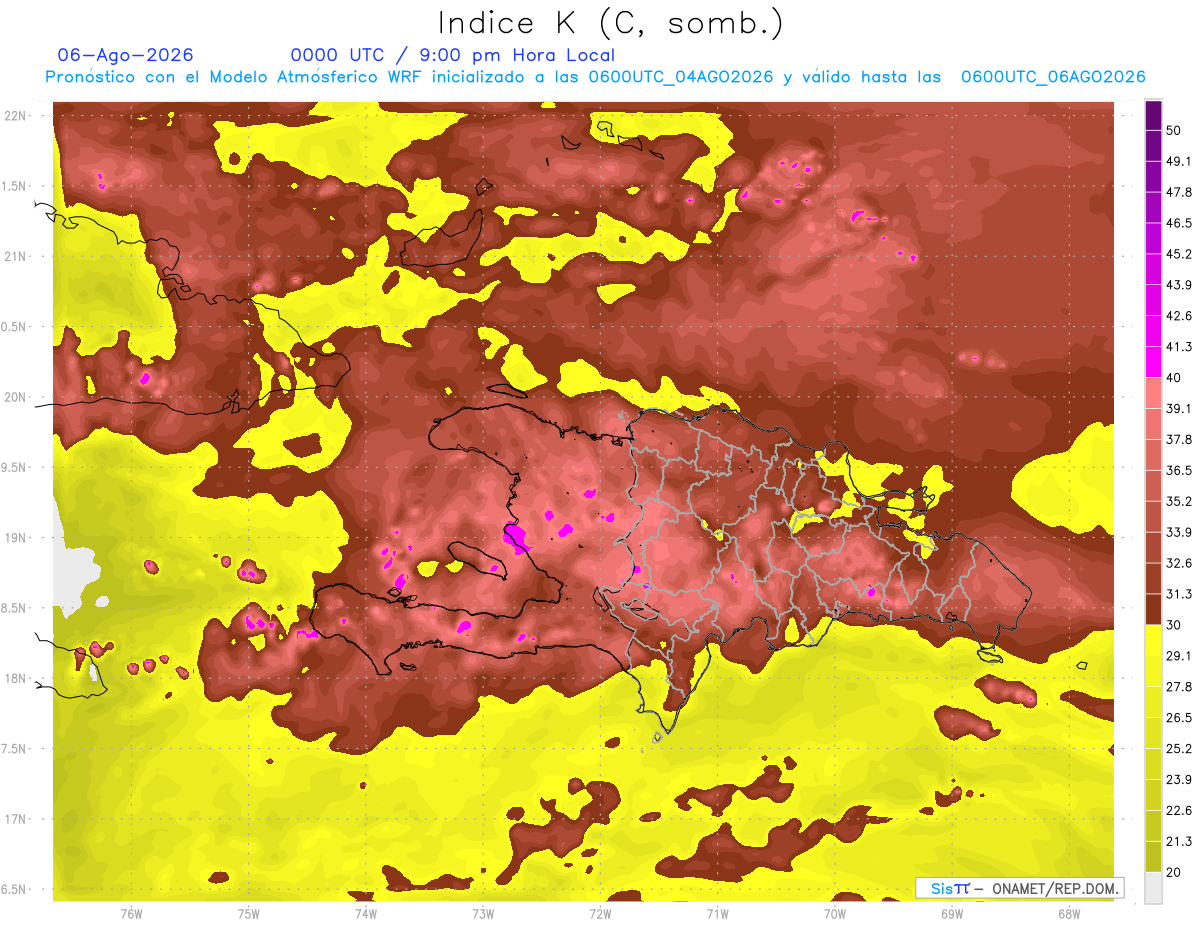Click the 75W longitude label
Screen dimensions: 1200x927
tap(249, 913)
